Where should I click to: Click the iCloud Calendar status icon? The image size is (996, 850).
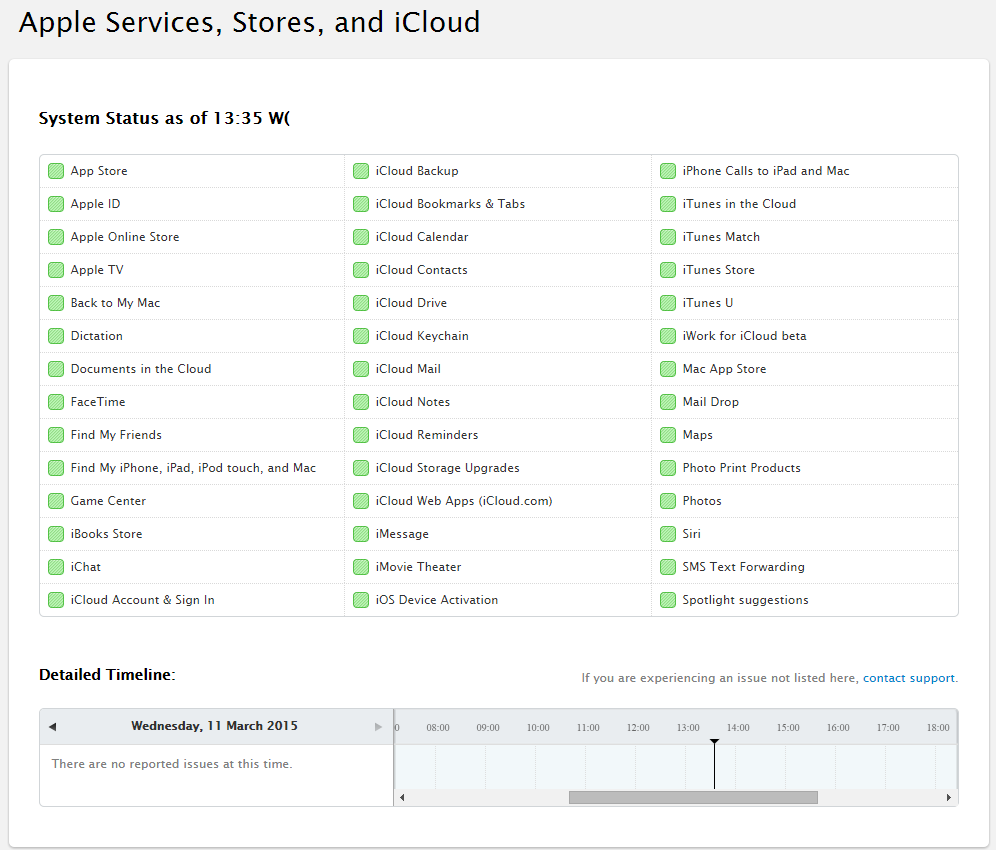tap(361, 237)
